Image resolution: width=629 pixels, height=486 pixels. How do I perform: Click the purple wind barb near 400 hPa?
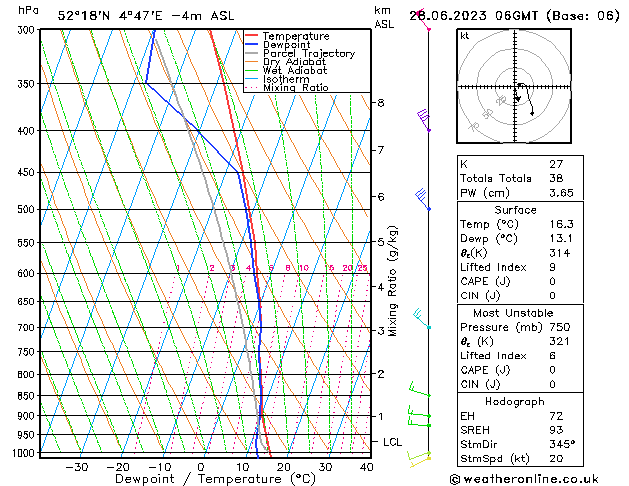[x=424, y=120]
